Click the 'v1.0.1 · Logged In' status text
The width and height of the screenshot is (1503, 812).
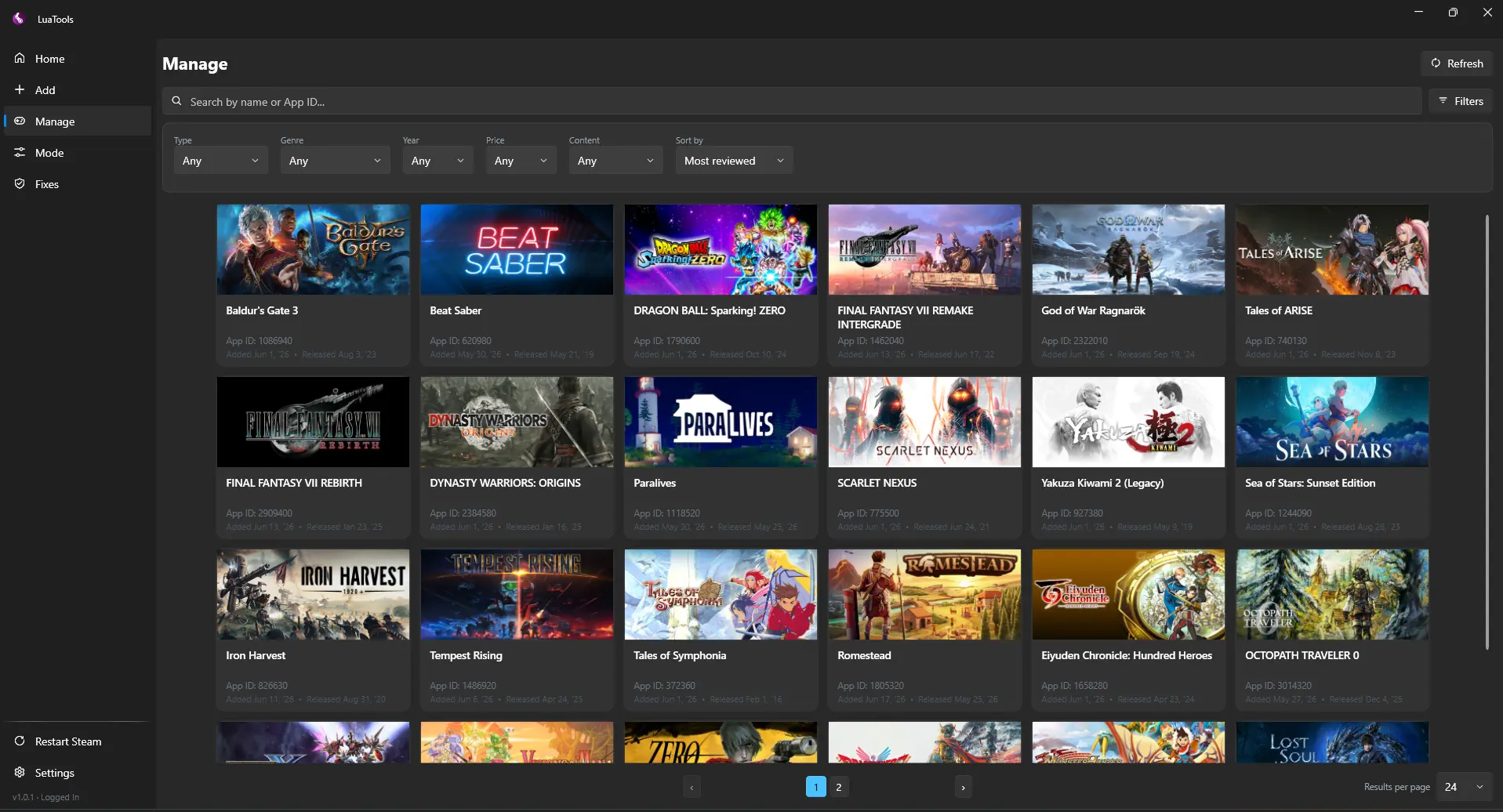tap(45, 797)
